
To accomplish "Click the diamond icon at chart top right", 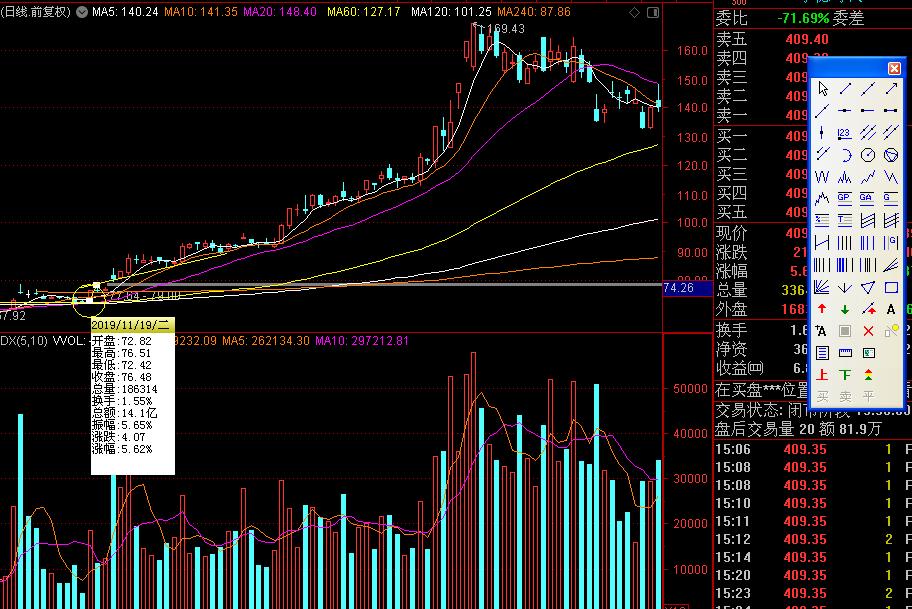I will (634, 12).
